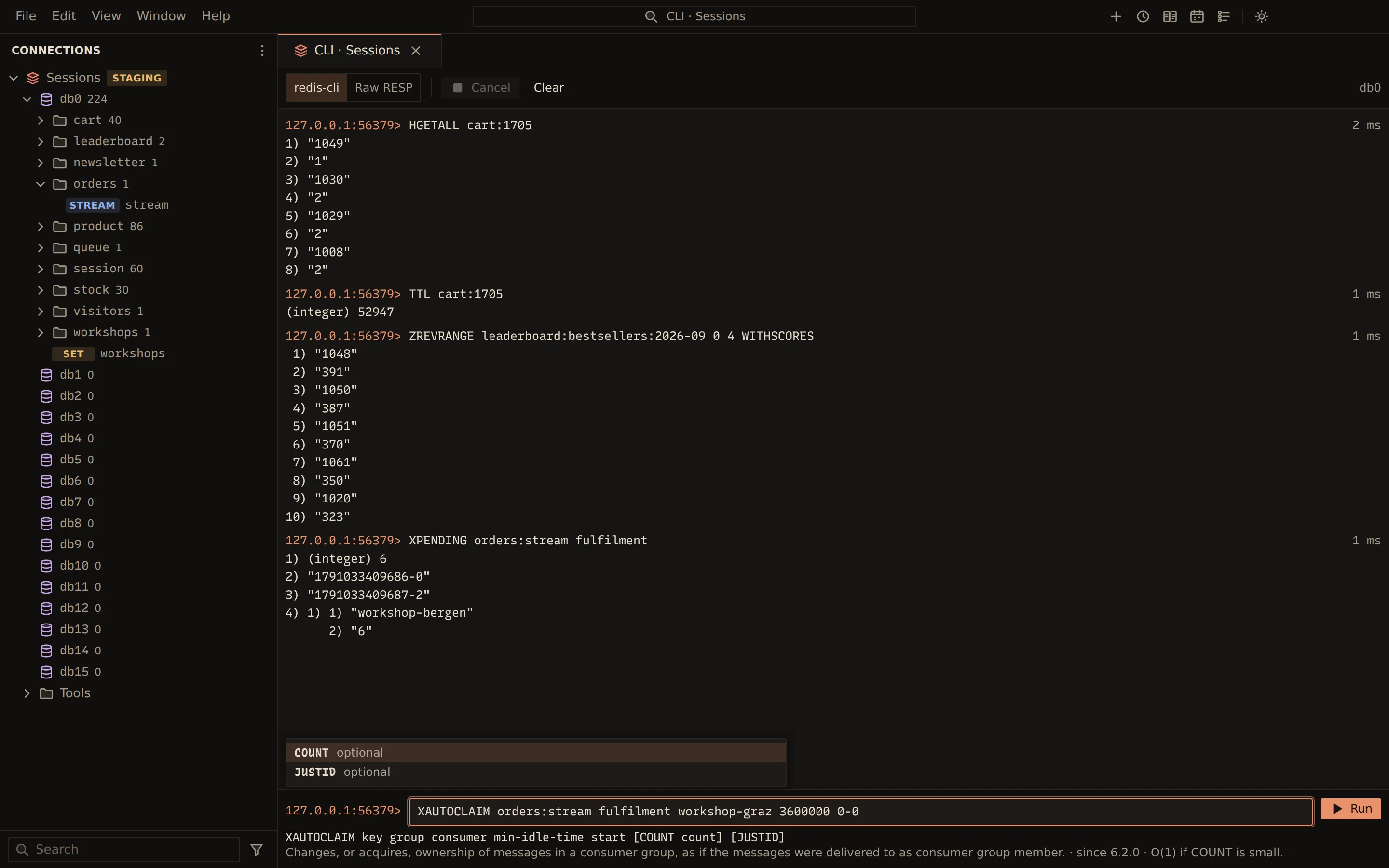Open the calendar icon in top toolbar

tap(1197, 16)
